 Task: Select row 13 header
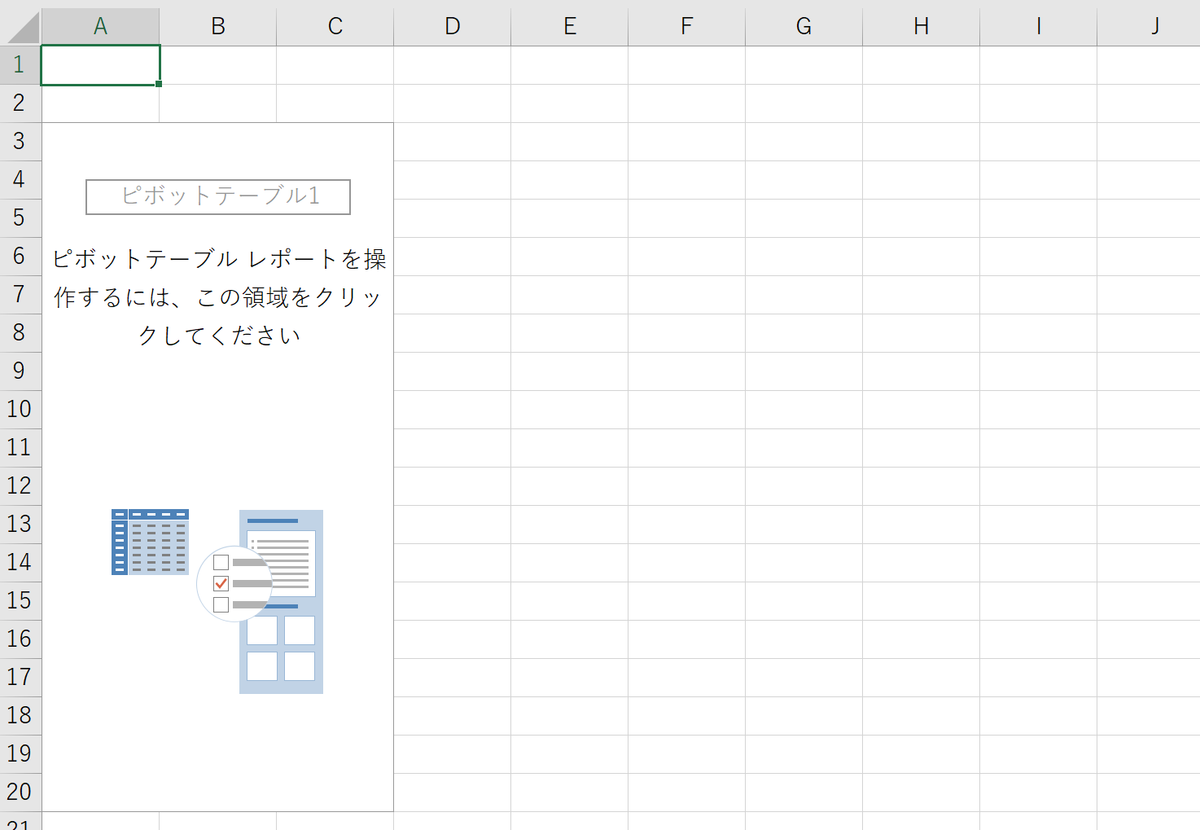(20, 524)
